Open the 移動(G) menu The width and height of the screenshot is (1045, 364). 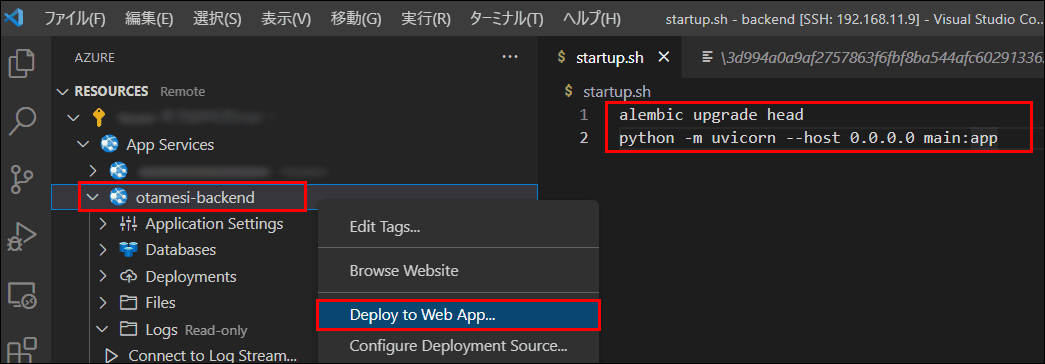(x=356, y=19)
